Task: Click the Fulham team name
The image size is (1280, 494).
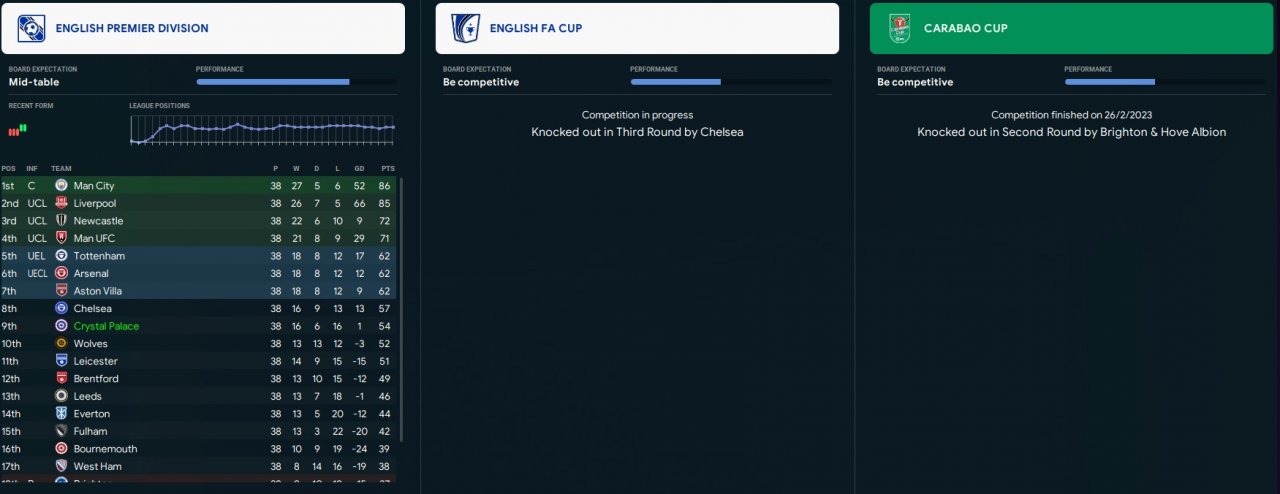Action: [90, 431]
